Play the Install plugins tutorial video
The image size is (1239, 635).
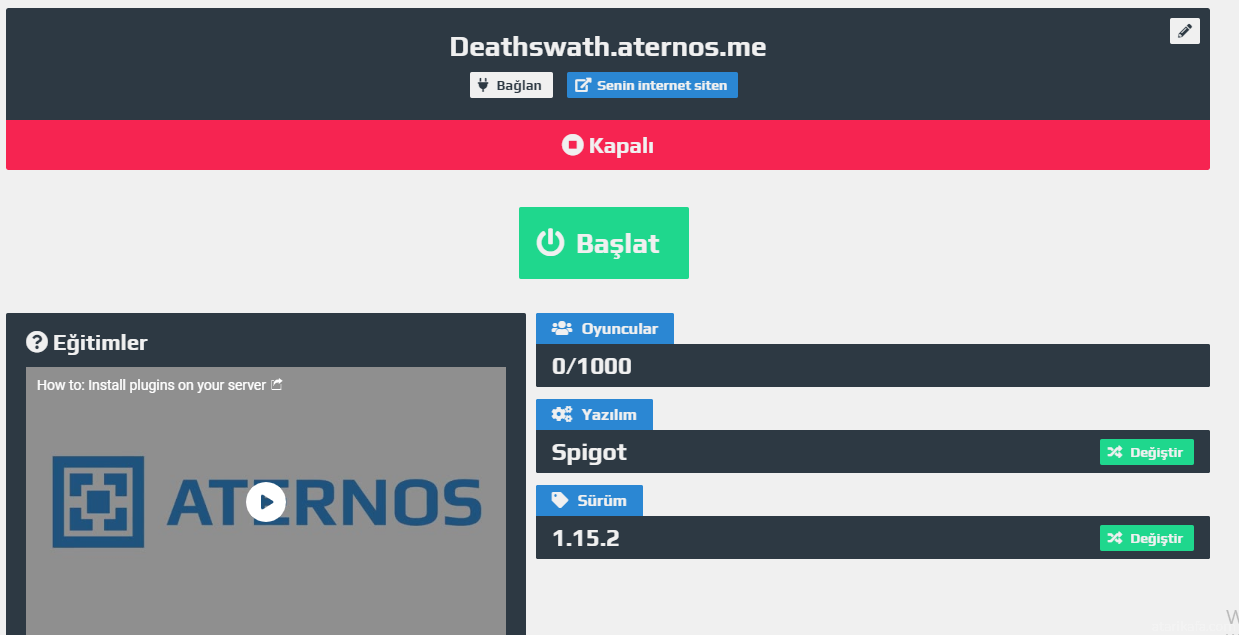click(x=266, y=502)
